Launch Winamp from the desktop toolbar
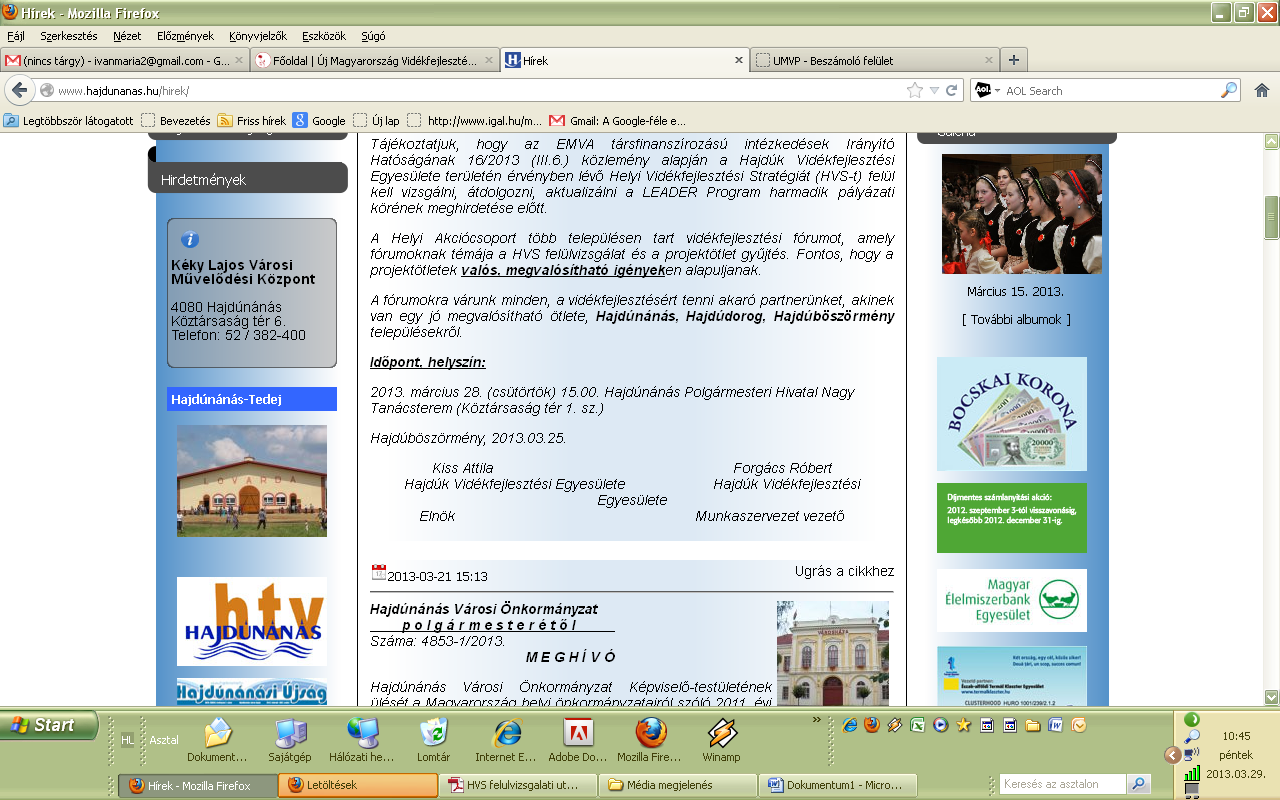This screenshot has width=1280, height=800. [x=721, y=741]
